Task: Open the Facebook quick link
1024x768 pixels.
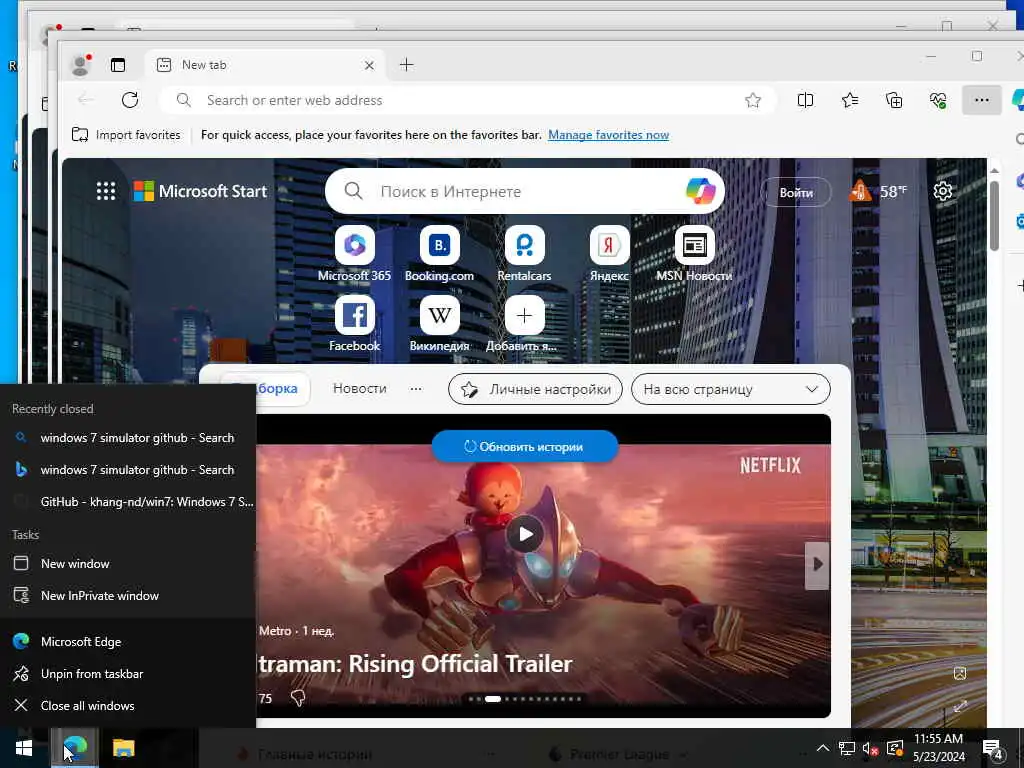Action: pos(355,323)
